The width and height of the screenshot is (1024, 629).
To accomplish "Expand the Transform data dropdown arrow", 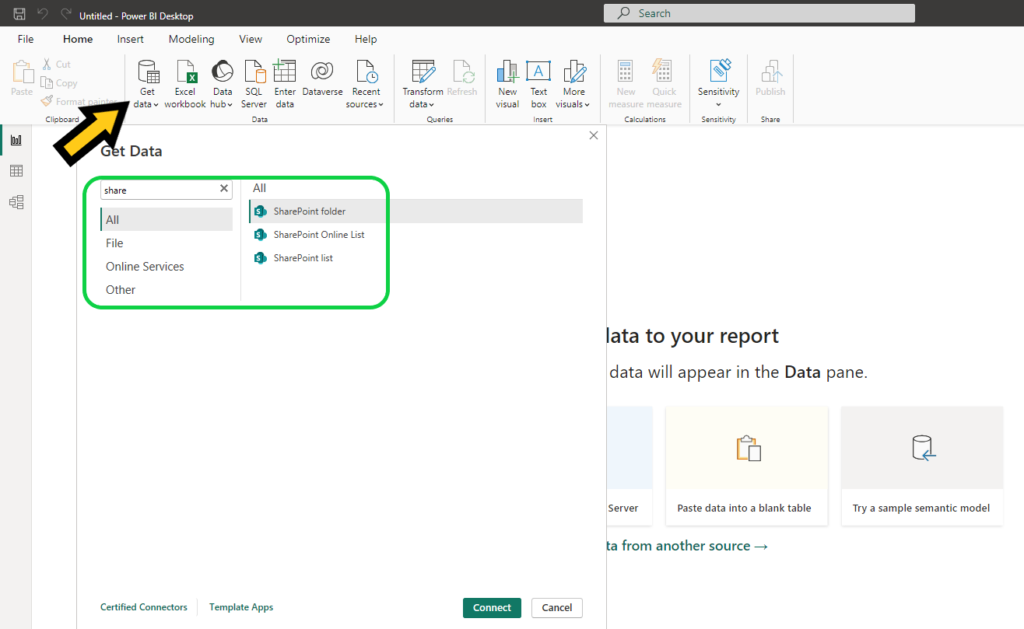I will (x=431, y=105).
